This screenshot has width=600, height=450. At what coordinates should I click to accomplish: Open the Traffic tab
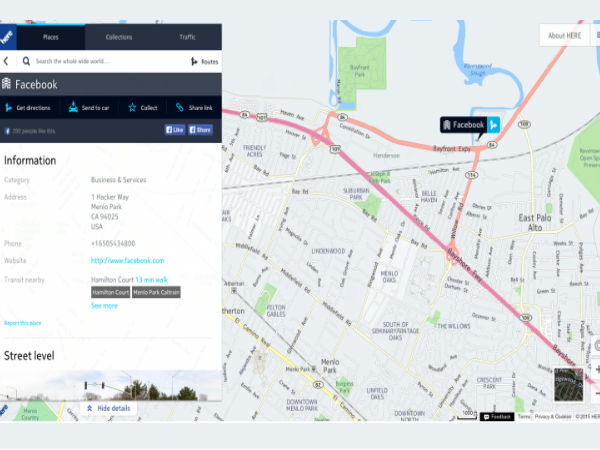point(188,37)
